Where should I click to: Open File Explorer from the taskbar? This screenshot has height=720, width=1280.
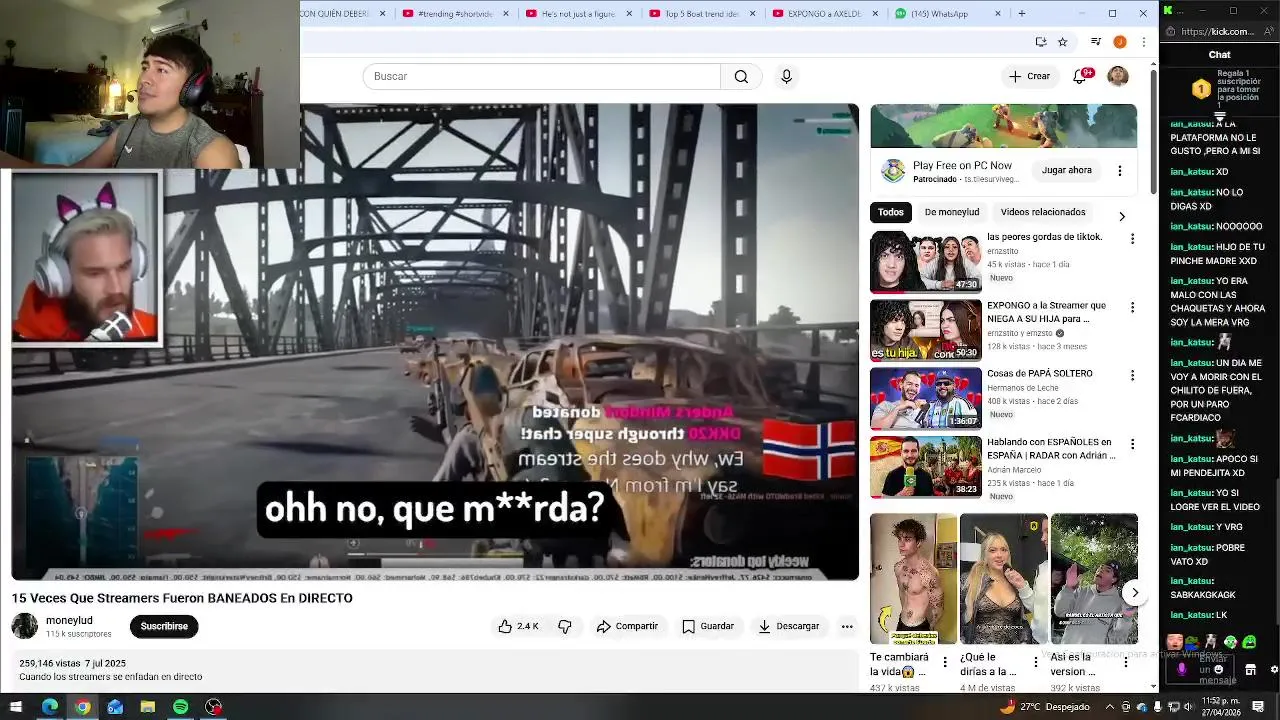point(147,707)
